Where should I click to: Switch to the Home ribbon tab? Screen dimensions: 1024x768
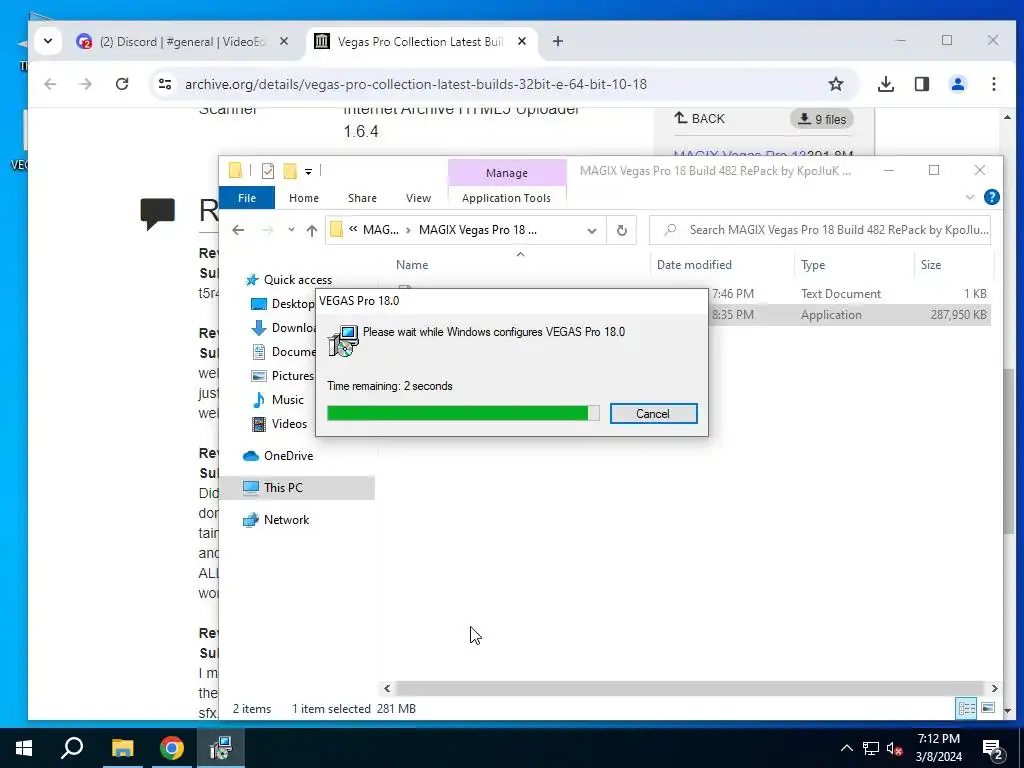tap(304, 198)
